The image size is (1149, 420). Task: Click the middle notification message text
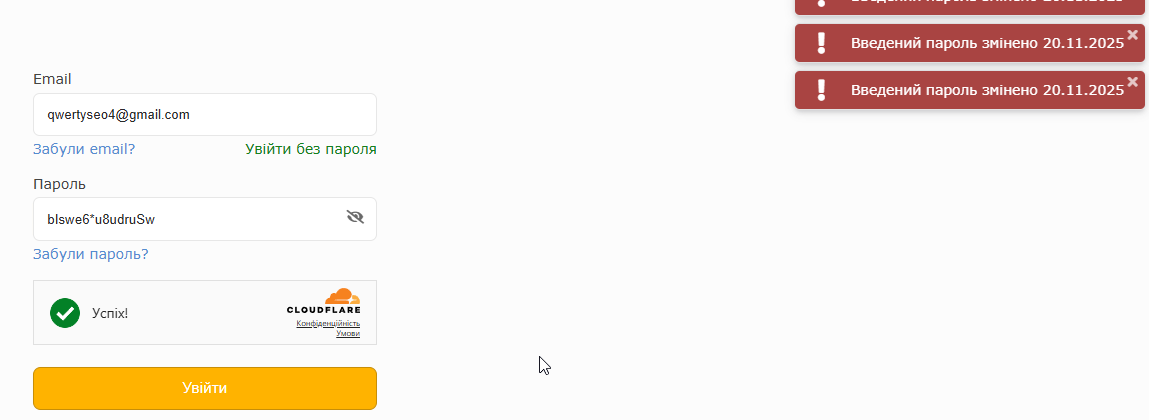click(x=987, y=43)
